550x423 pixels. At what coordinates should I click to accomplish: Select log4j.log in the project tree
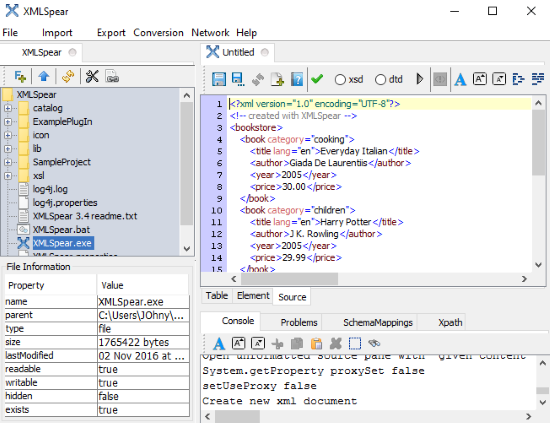(50, 189)
